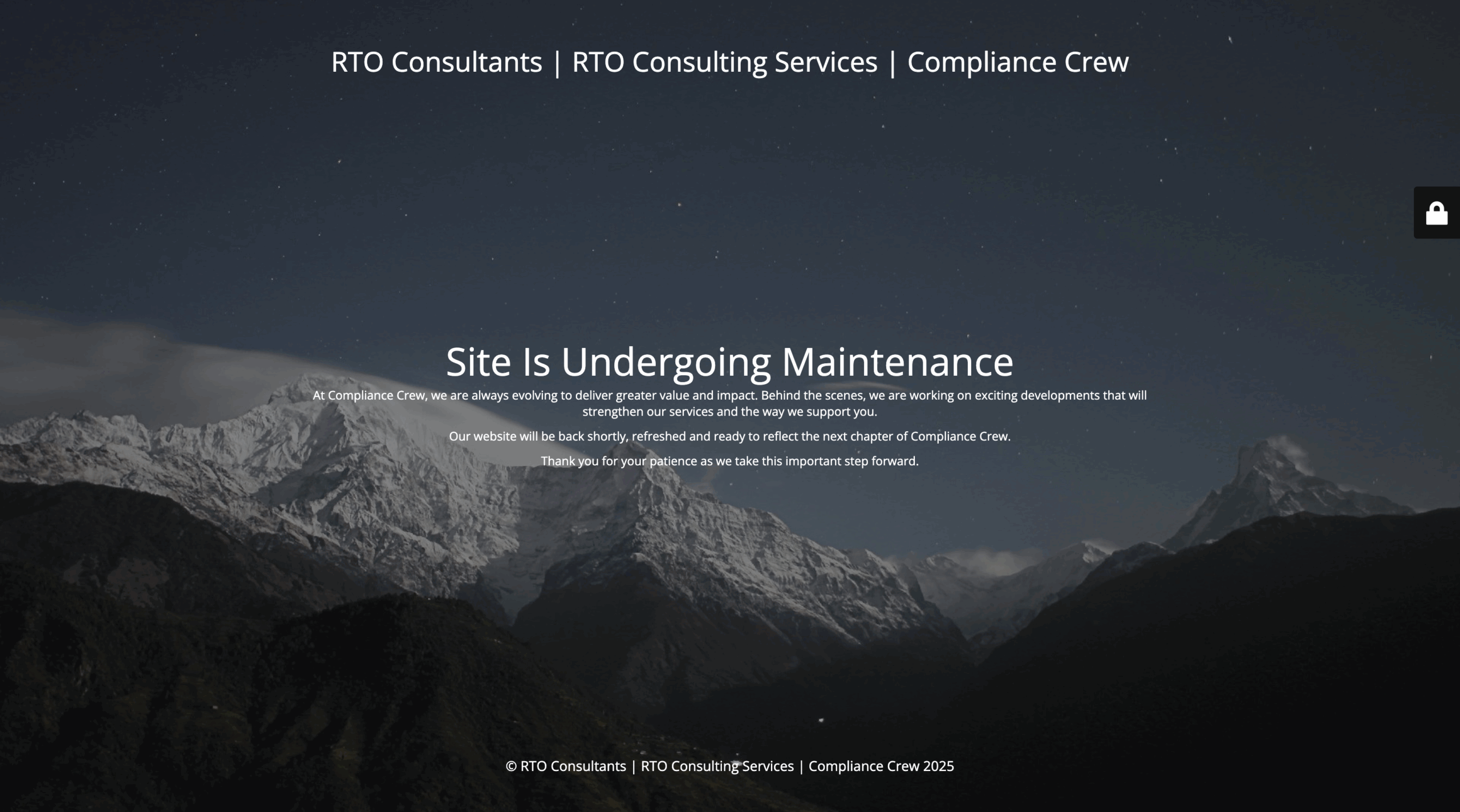Click "RTO Consulting Services" in the top header
The width and height of the screenshot is (1460, 812).
[724, 62]
